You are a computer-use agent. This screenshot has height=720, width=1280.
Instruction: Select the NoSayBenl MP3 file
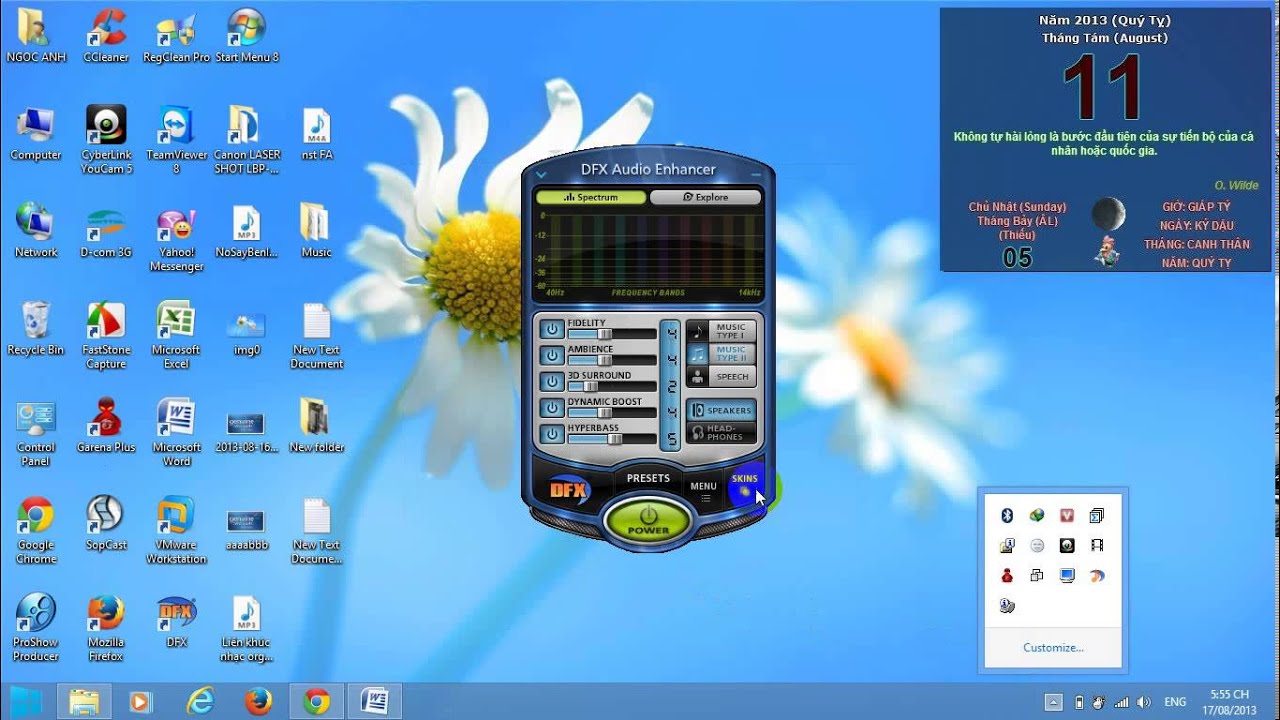tap(246, 233)
